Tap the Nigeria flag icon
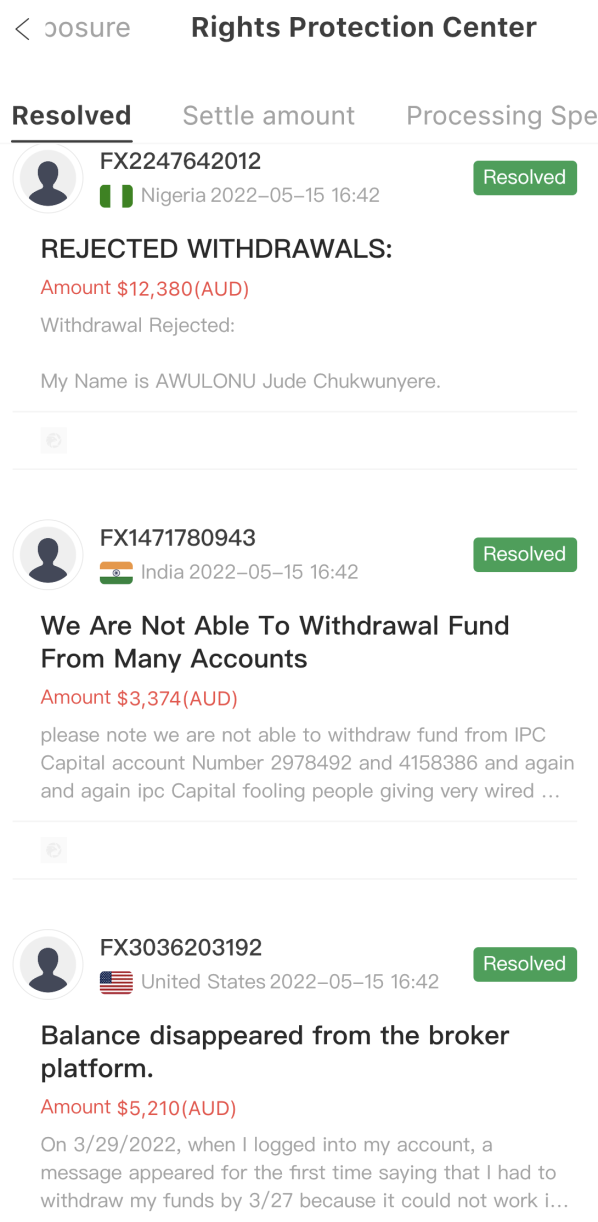 point(116,196)
